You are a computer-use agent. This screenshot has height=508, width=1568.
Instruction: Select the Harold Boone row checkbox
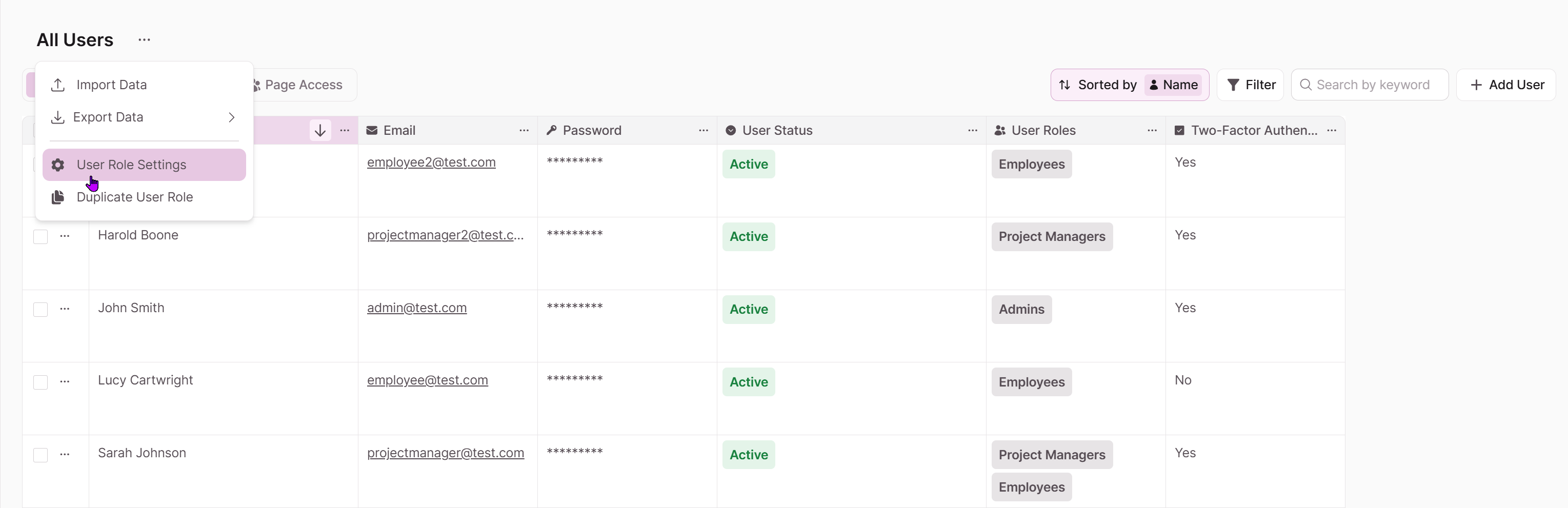coord(40,237)
